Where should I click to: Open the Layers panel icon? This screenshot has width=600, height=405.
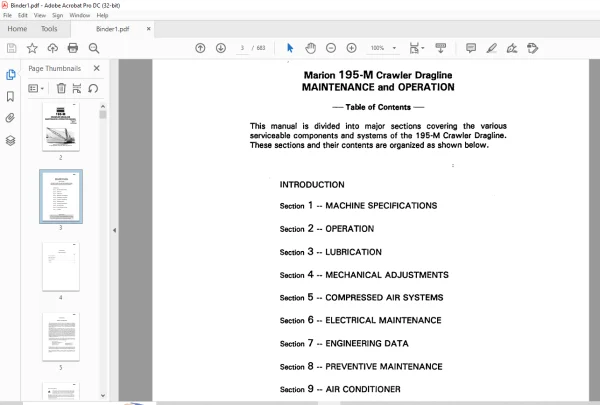[x=10, y=140]
